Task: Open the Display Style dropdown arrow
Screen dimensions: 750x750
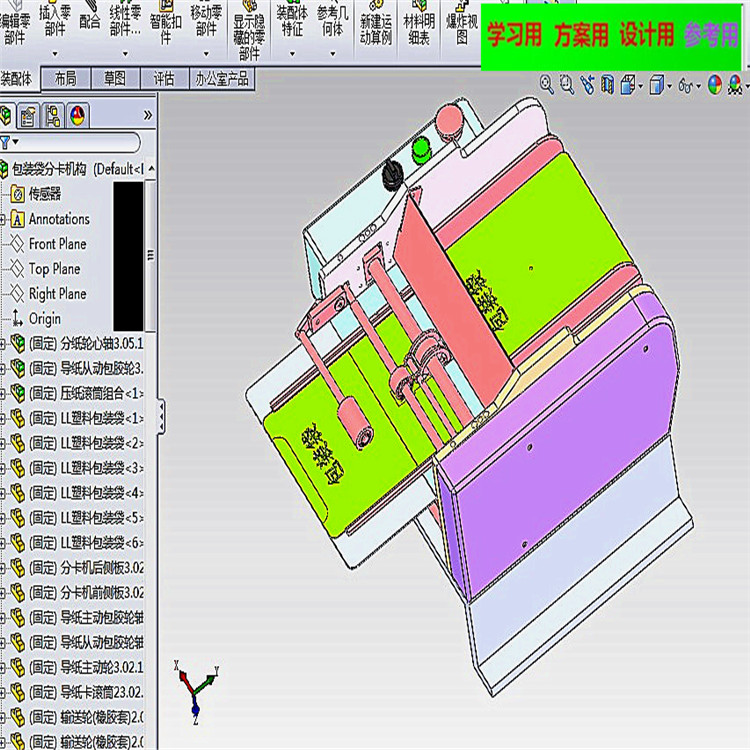Action: point(670,87)
